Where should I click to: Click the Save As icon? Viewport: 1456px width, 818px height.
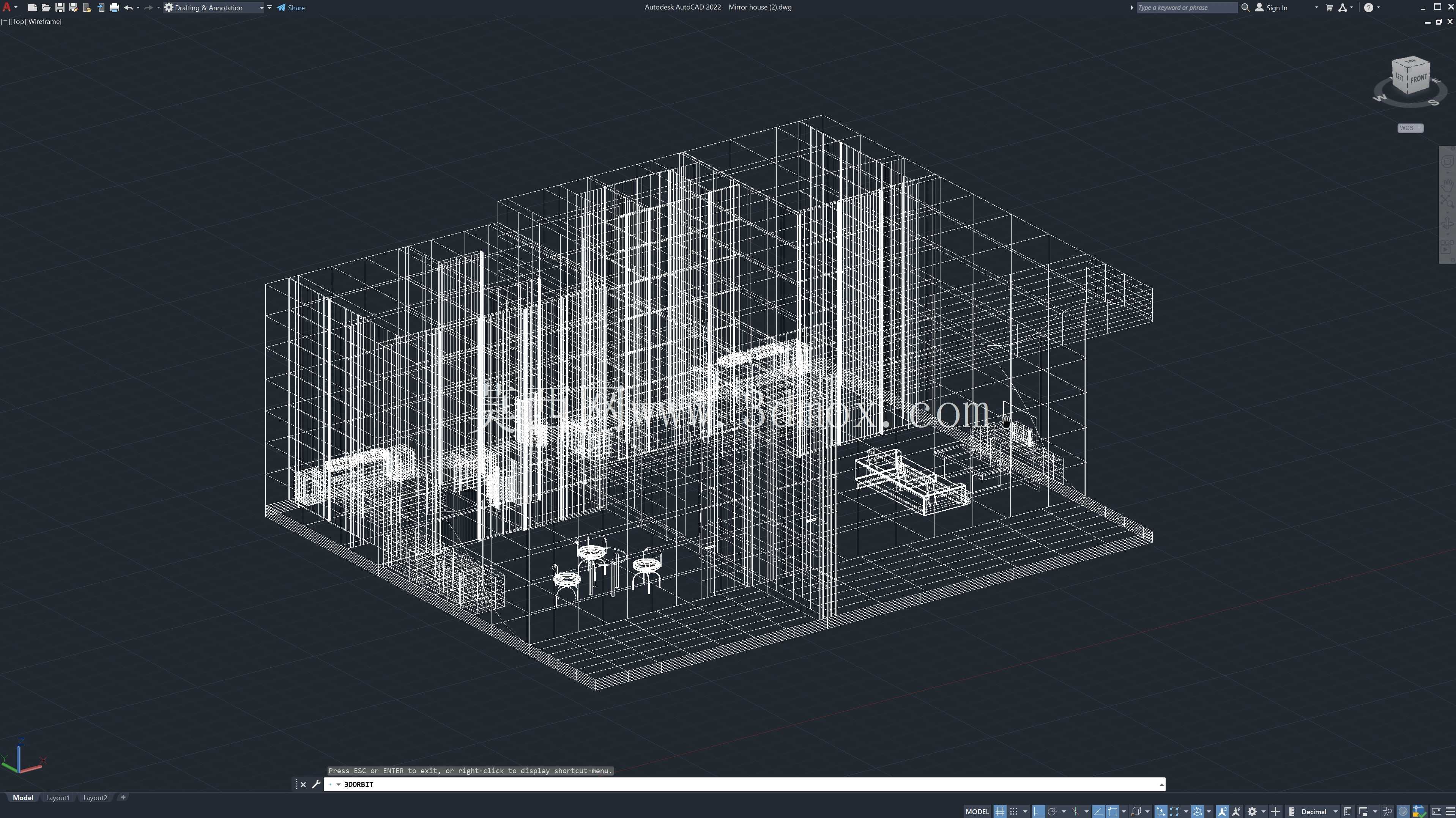tap(73, 7)
